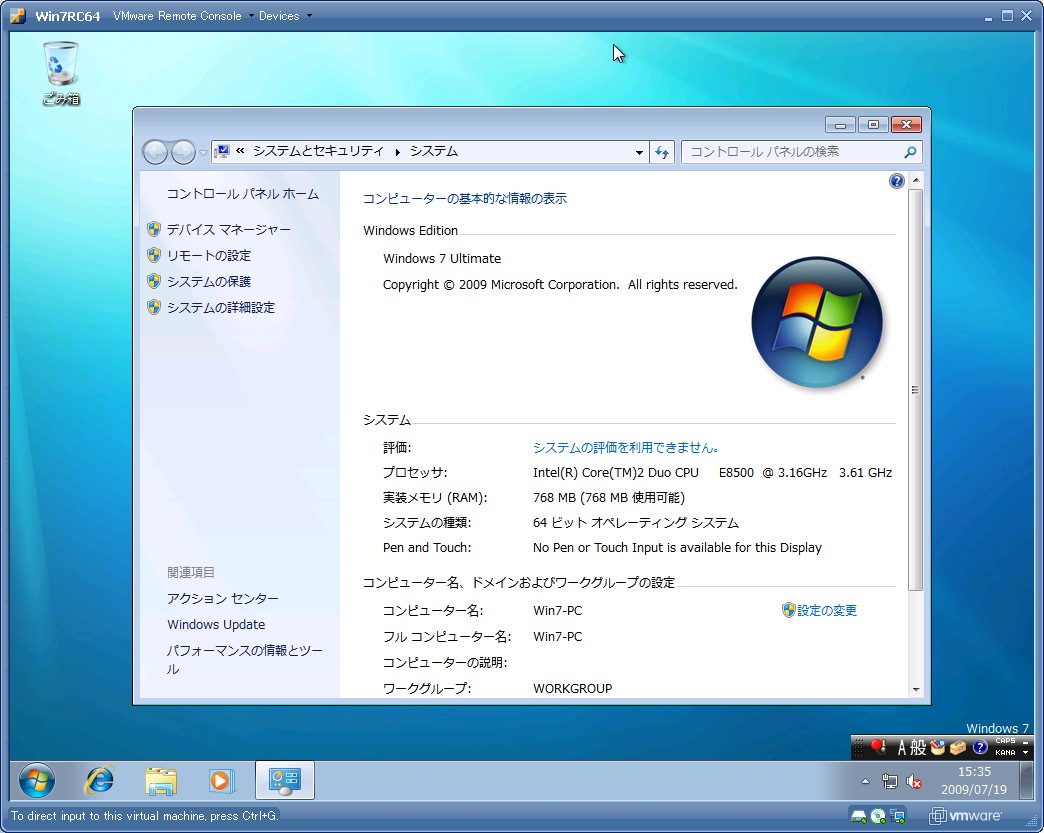Open the address bar history dropdown arrow
Image resolution: width=1044 pixels, height=833 pixels.
(639, 152)
